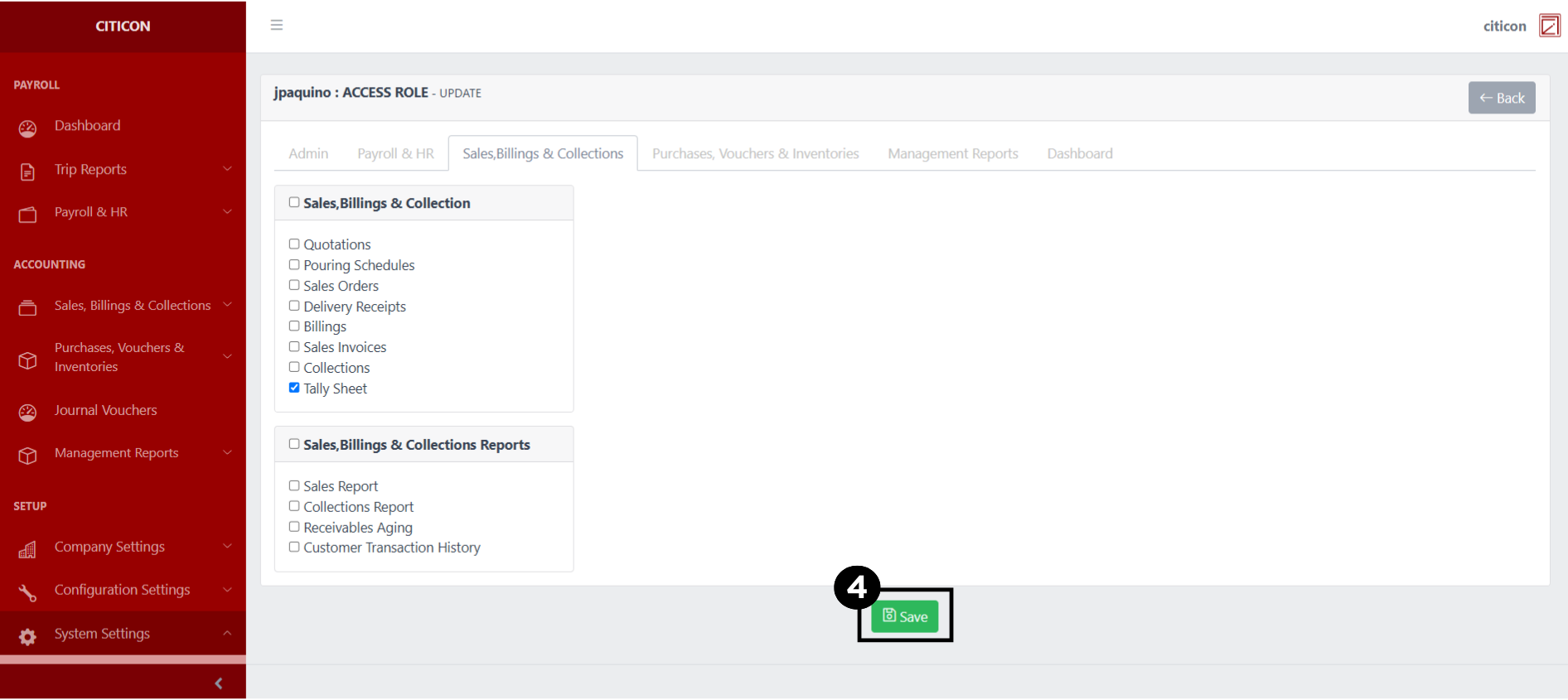
Task: Select the Sales,Billings & Collections tab
Action: [x=543, y=153]
